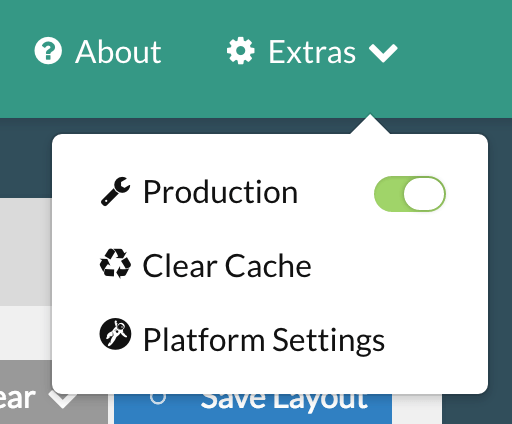The height and width of the screenshot is (424, 512).
Task: Click the Extras label to close dropdown
Action: pos(312,52)
